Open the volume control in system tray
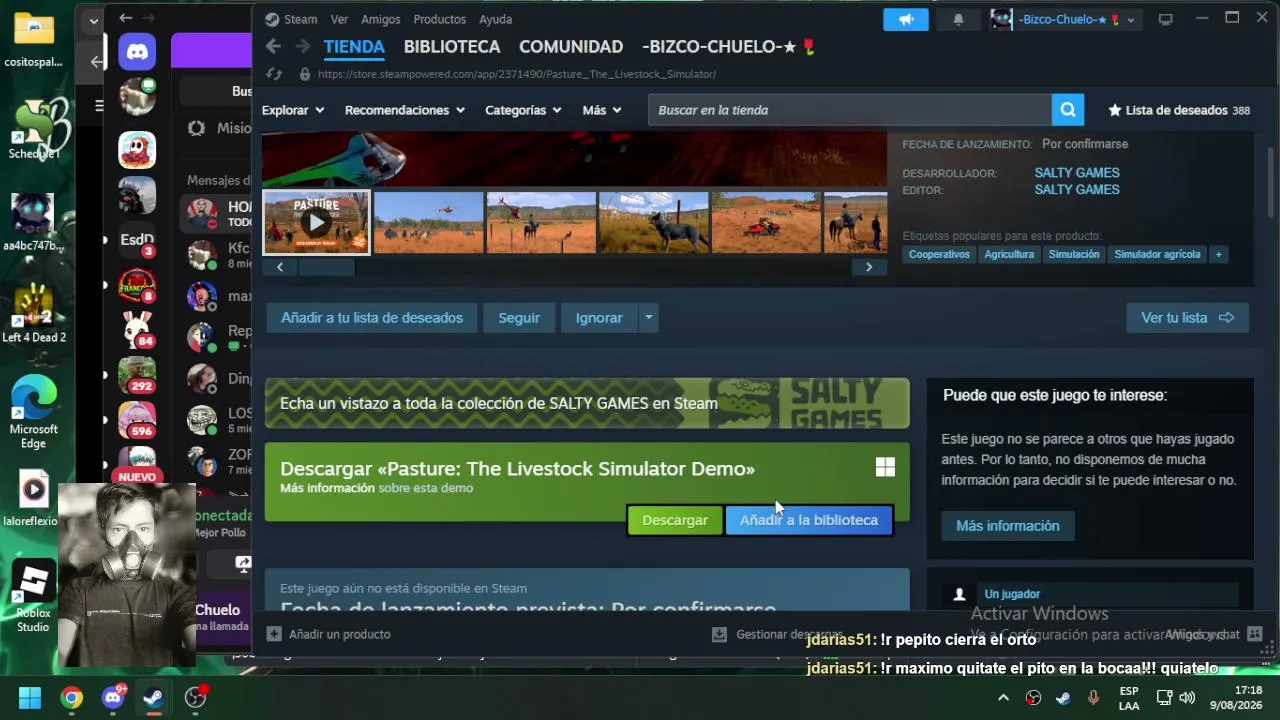This screenshot has width=1280, height=720. pyautogui.click(x=1187, y=697)
